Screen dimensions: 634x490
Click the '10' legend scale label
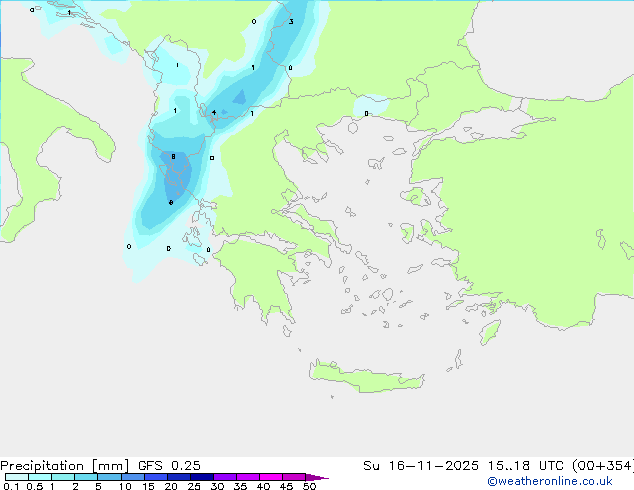coord(125,486)
